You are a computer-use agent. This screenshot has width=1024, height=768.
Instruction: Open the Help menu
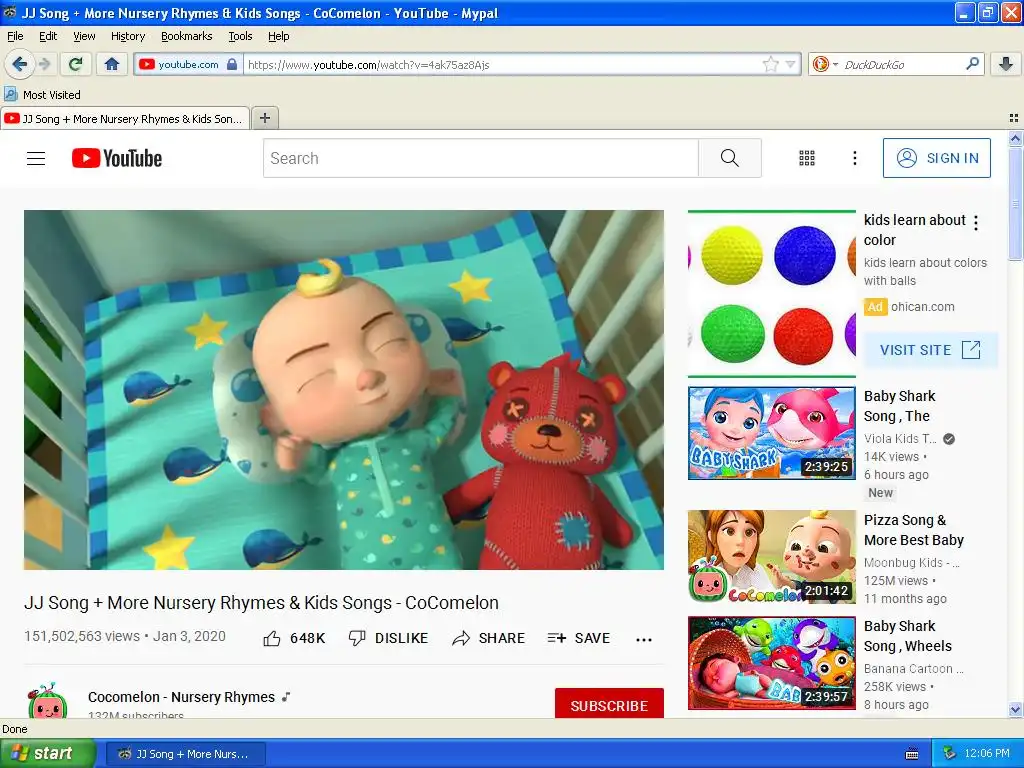click(278, 36)
